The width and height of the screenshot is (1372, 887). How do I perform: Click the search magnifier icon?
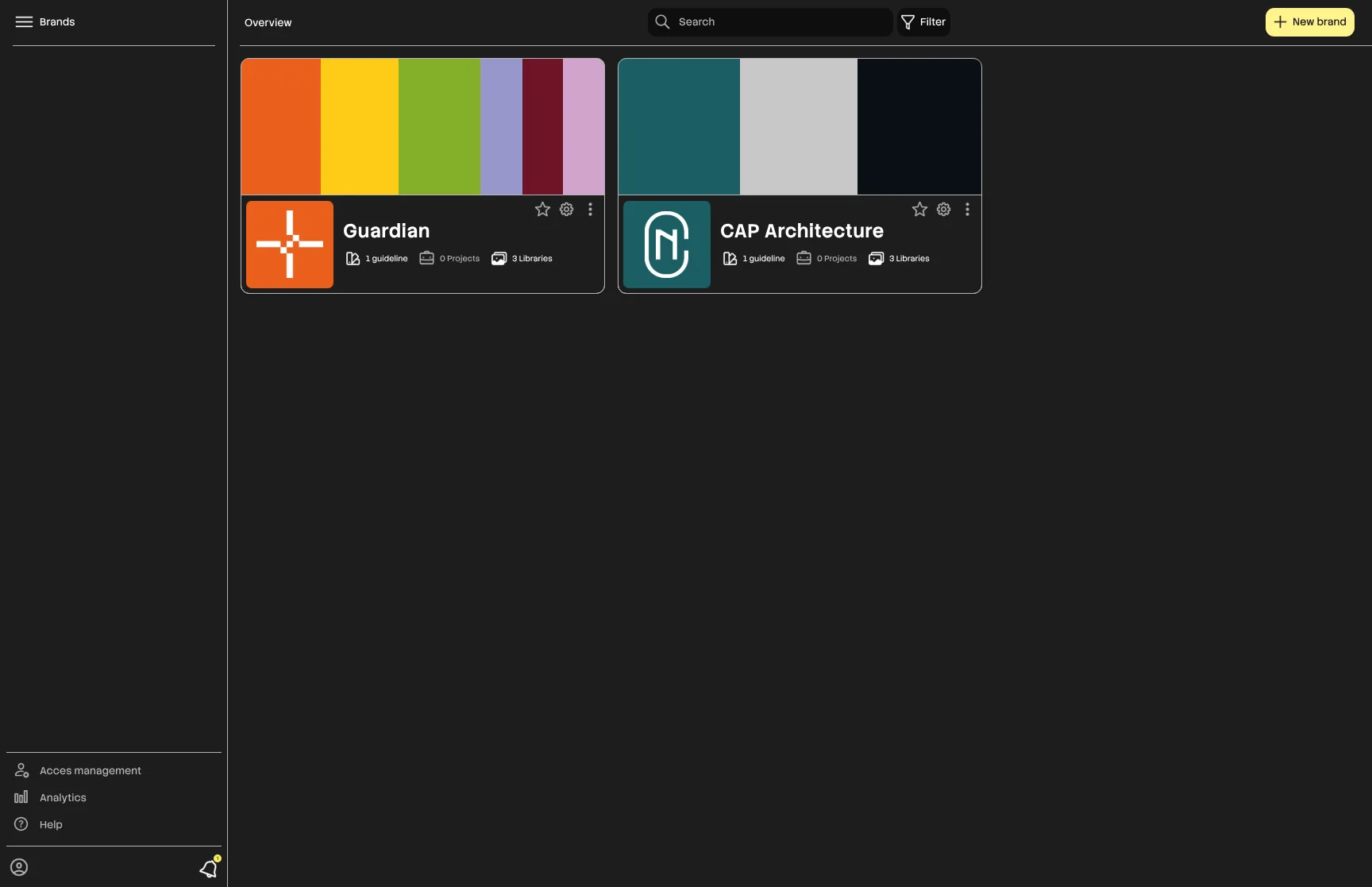(x=662, y=22)
